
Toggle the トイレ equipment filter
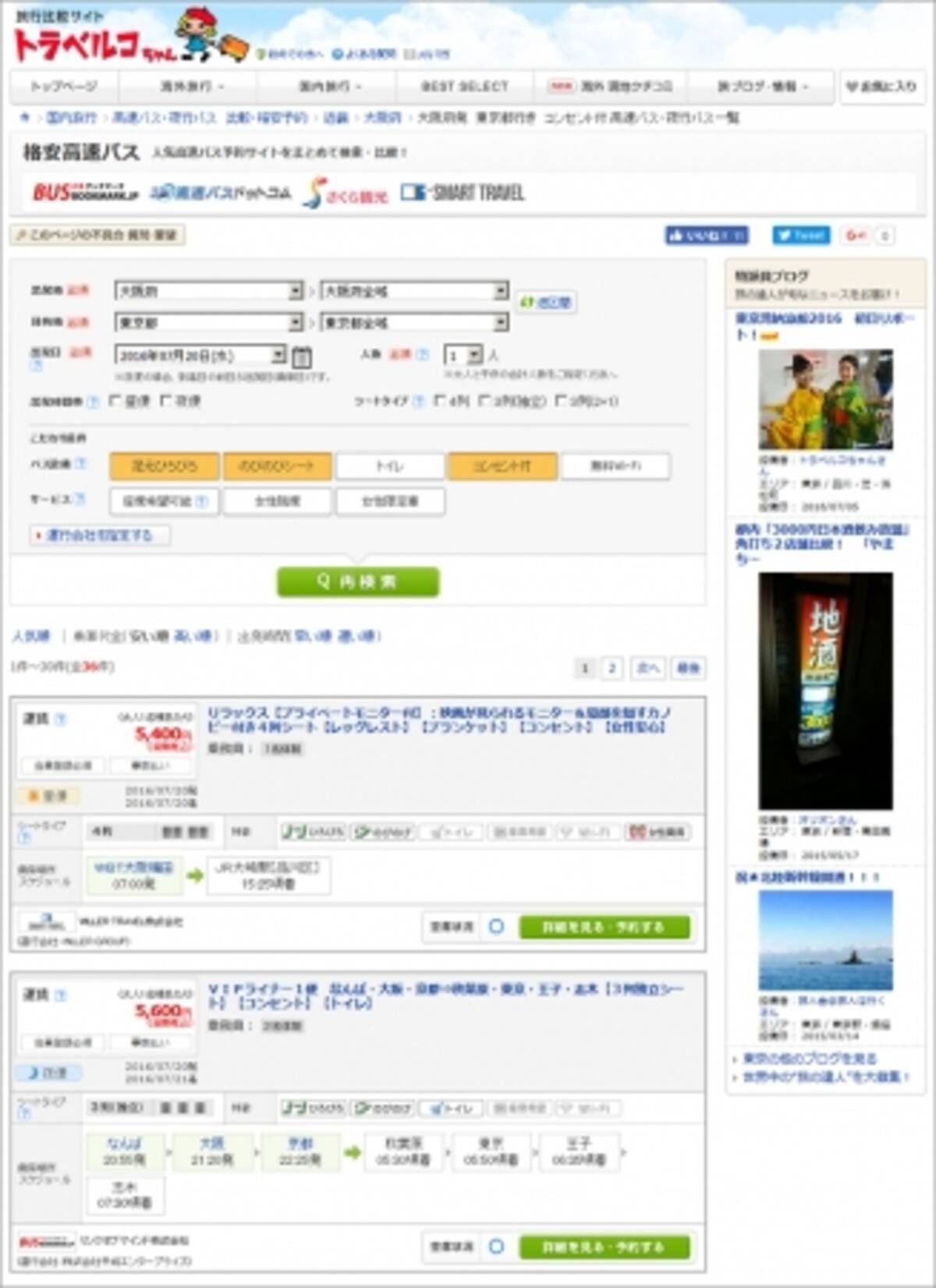point(390,466)
